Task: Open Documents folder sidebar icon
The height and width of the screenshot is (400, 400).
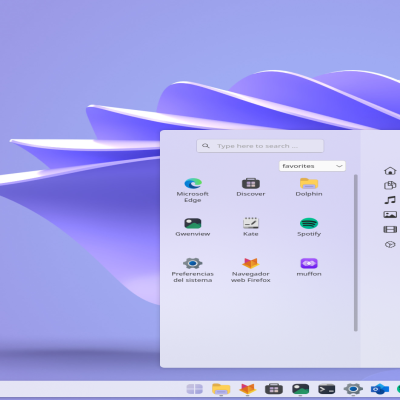Action: (390, 185)
